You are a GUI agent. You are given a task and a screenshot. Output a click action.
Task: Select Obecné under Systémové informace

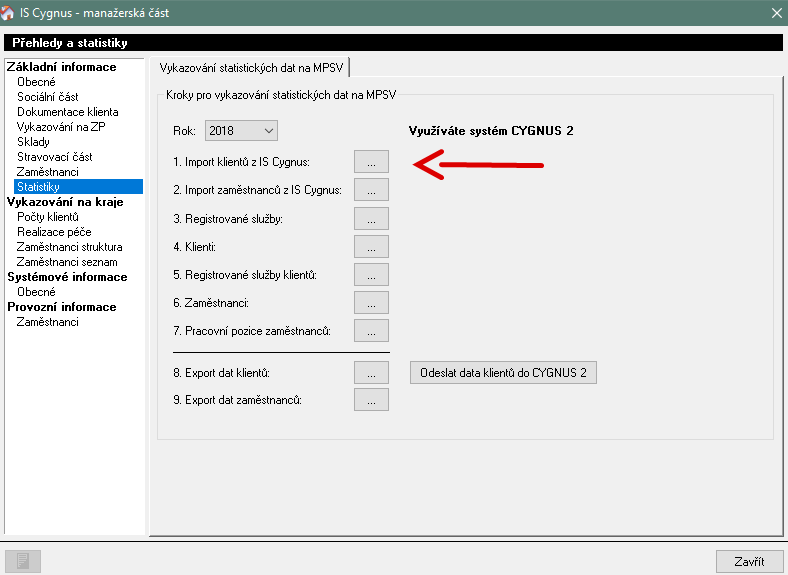tap(36, 292)
